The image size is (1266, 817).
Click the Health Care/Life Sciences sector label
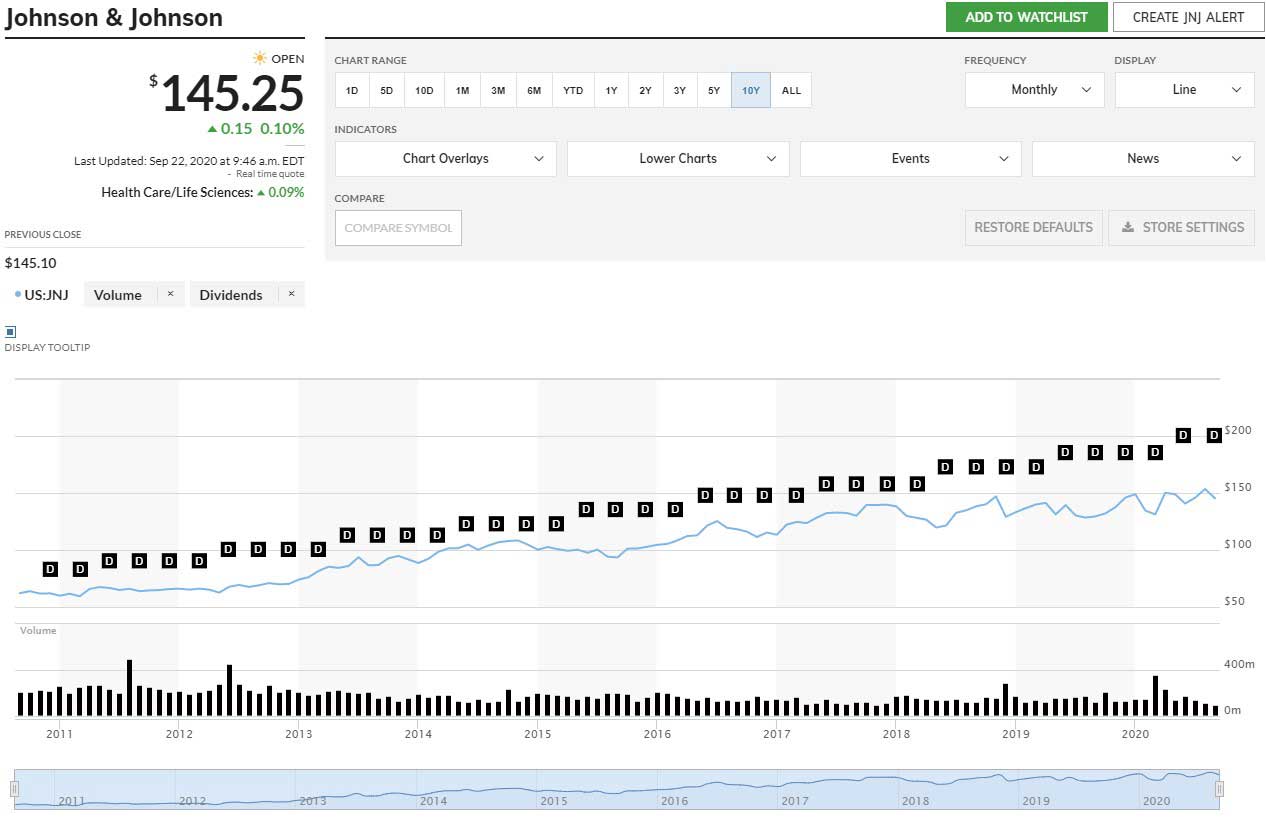click(x=177, y=192)
